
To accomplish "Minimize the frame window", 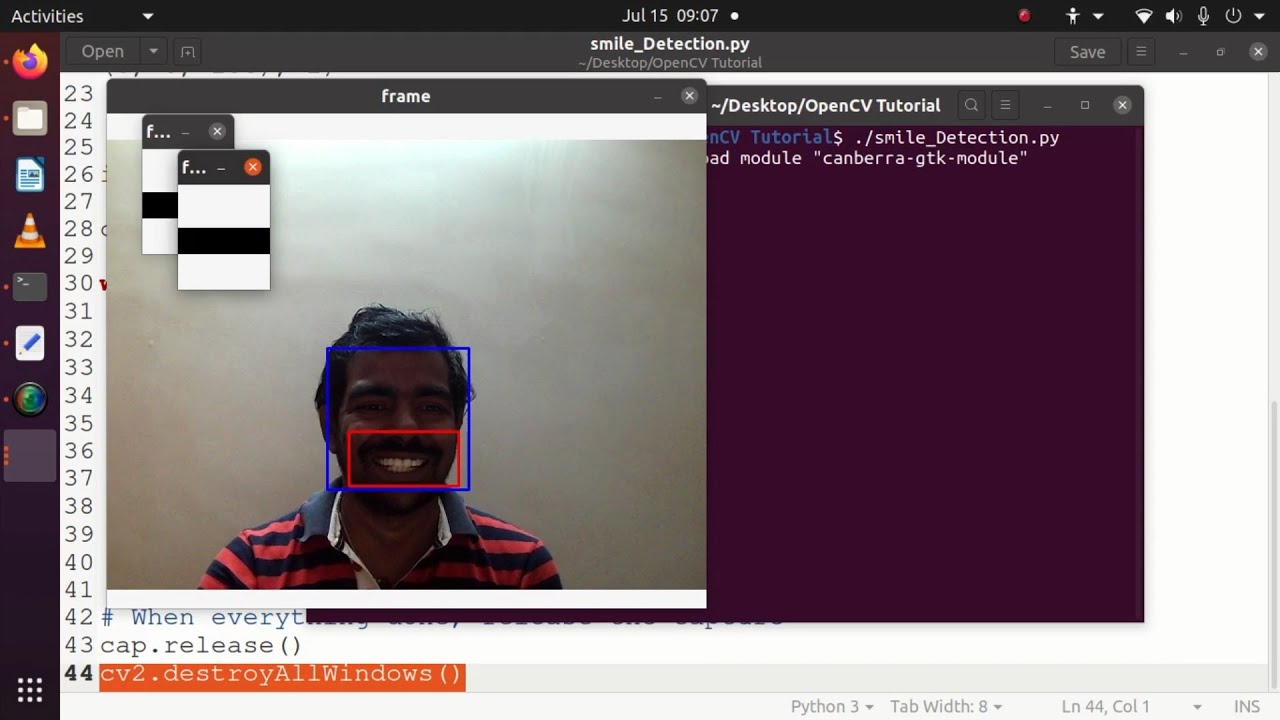I will (657, 96).
